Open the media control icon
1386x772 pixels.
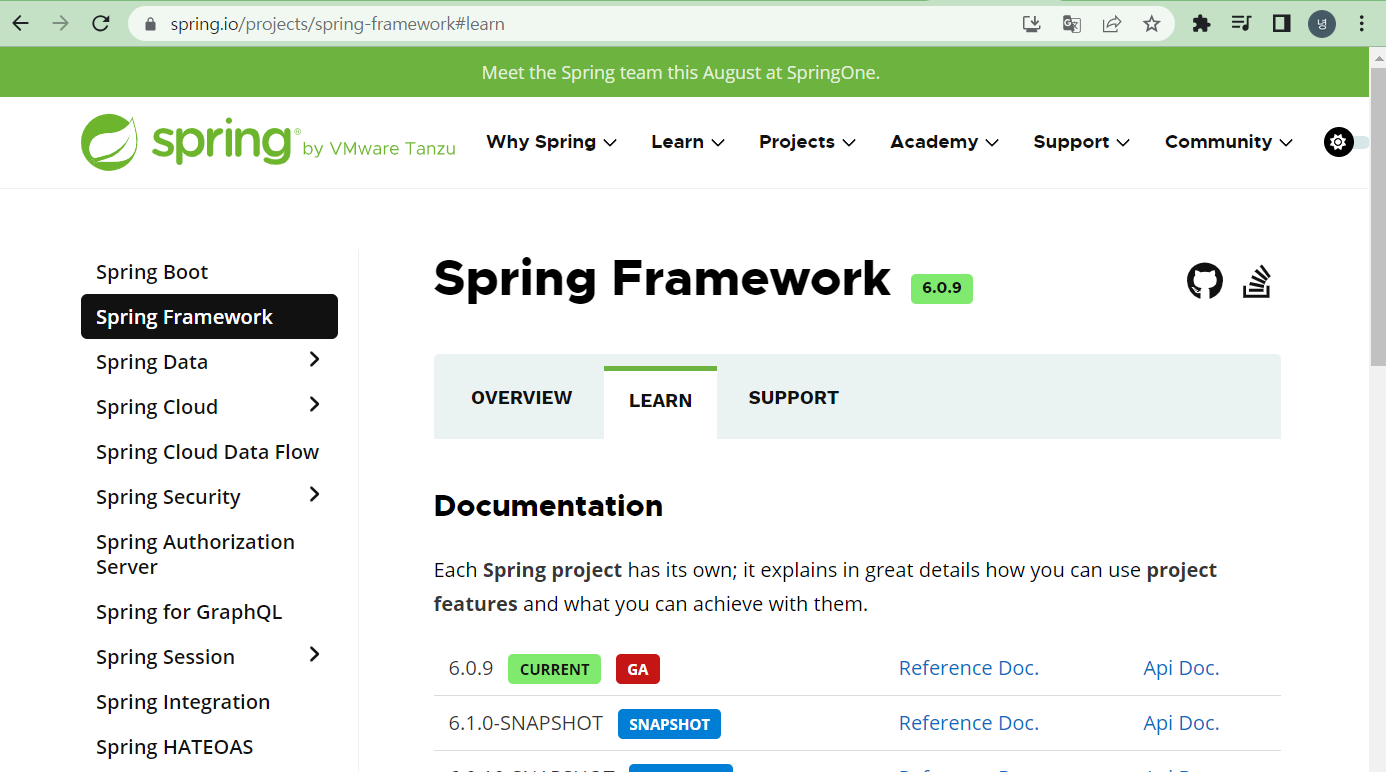1242,24
